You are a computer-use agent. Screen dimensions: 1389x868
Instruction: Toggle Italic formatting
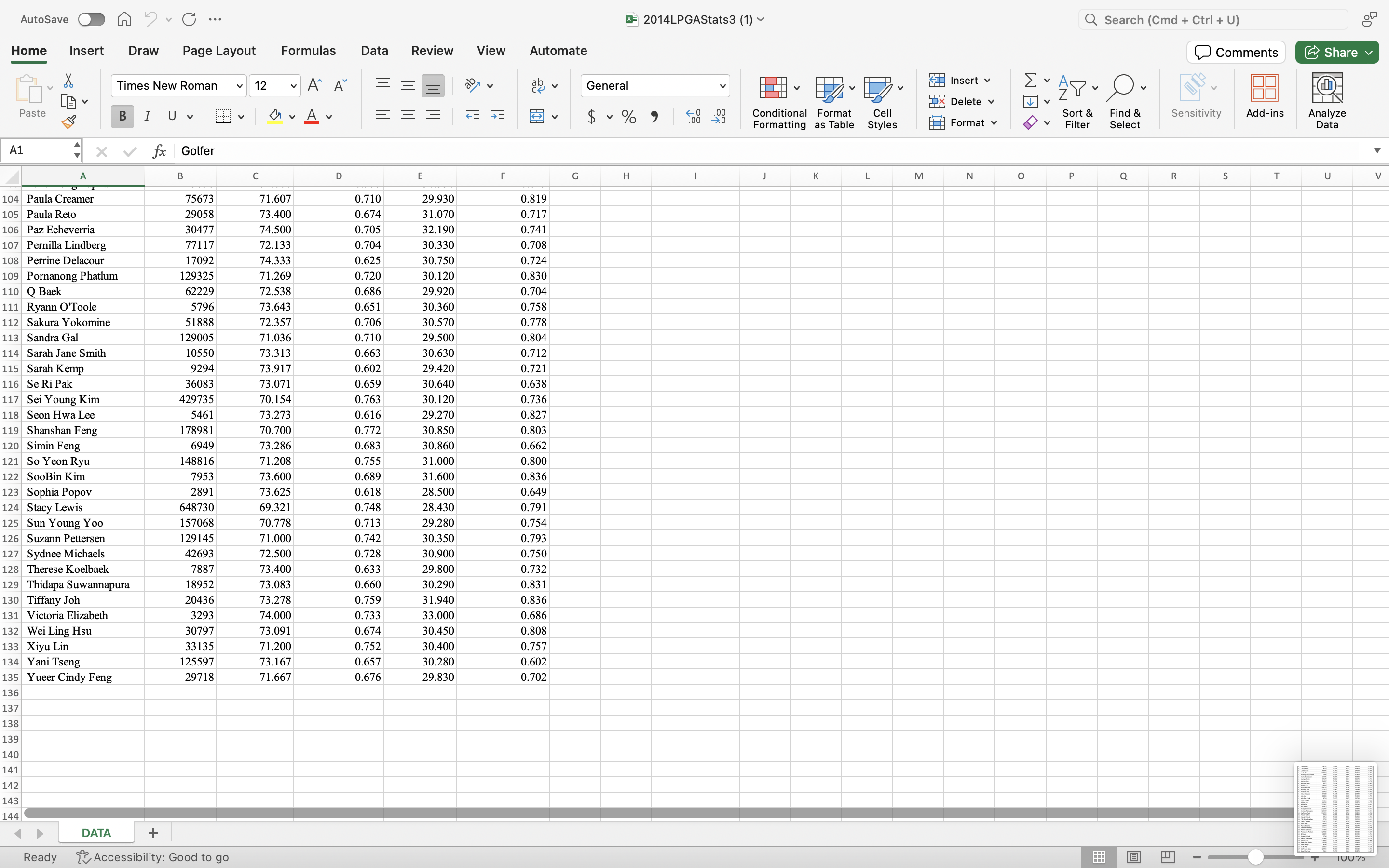(x=148, y=117)
